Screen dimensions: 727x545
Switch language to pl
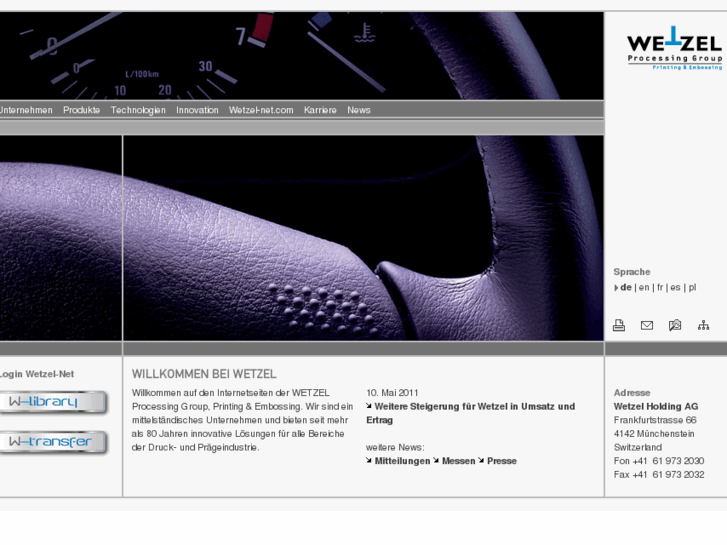pos(692,288)
